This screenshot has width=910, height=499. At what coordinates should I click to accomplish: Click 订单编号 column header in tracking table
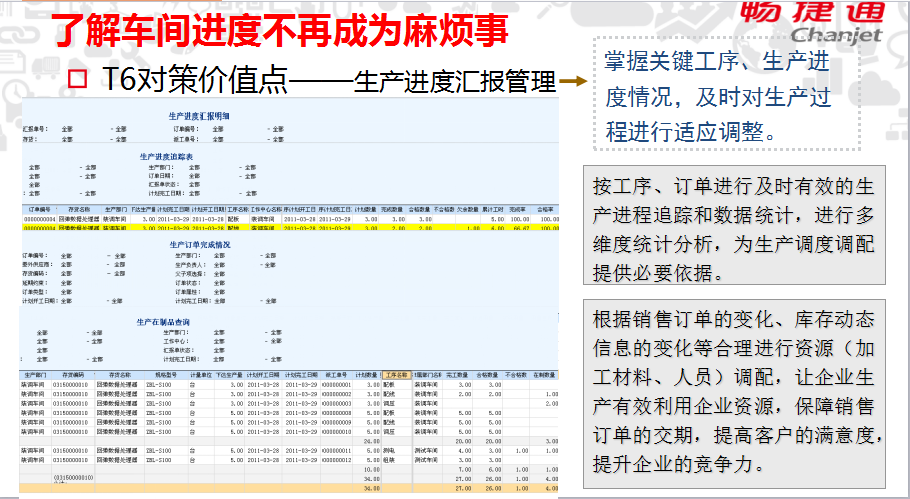[39, 209]
